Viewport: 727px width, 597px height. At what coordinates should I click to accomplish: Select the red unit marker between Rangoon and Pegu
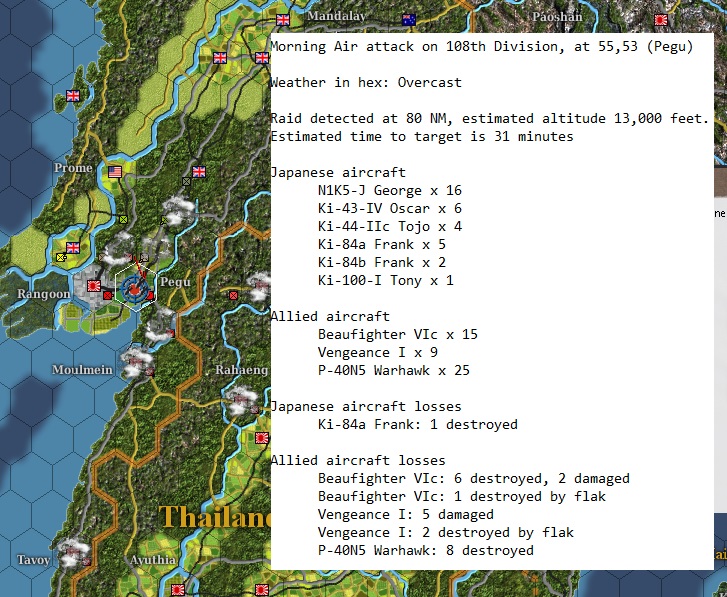point(108,295)
